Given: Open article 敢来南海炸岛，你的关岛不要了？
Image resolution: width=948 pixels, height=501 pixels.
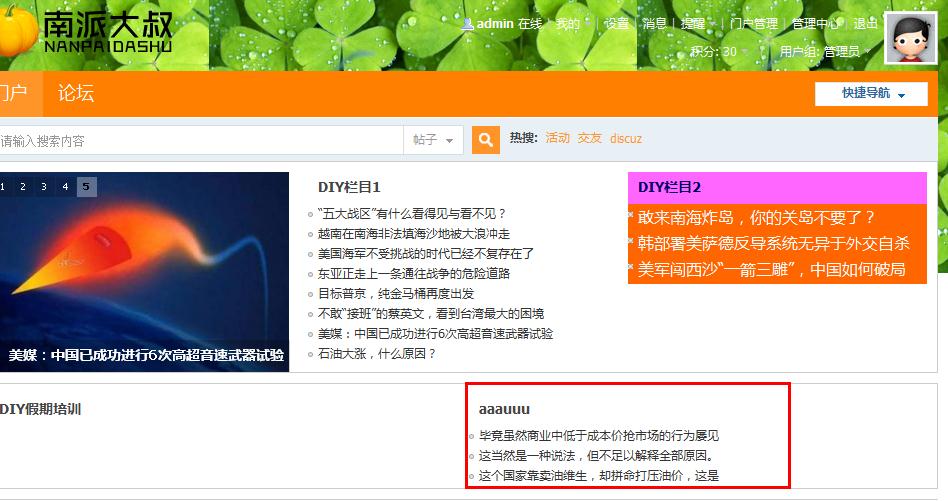Looking at the screenshot, I should coord(756,218).
